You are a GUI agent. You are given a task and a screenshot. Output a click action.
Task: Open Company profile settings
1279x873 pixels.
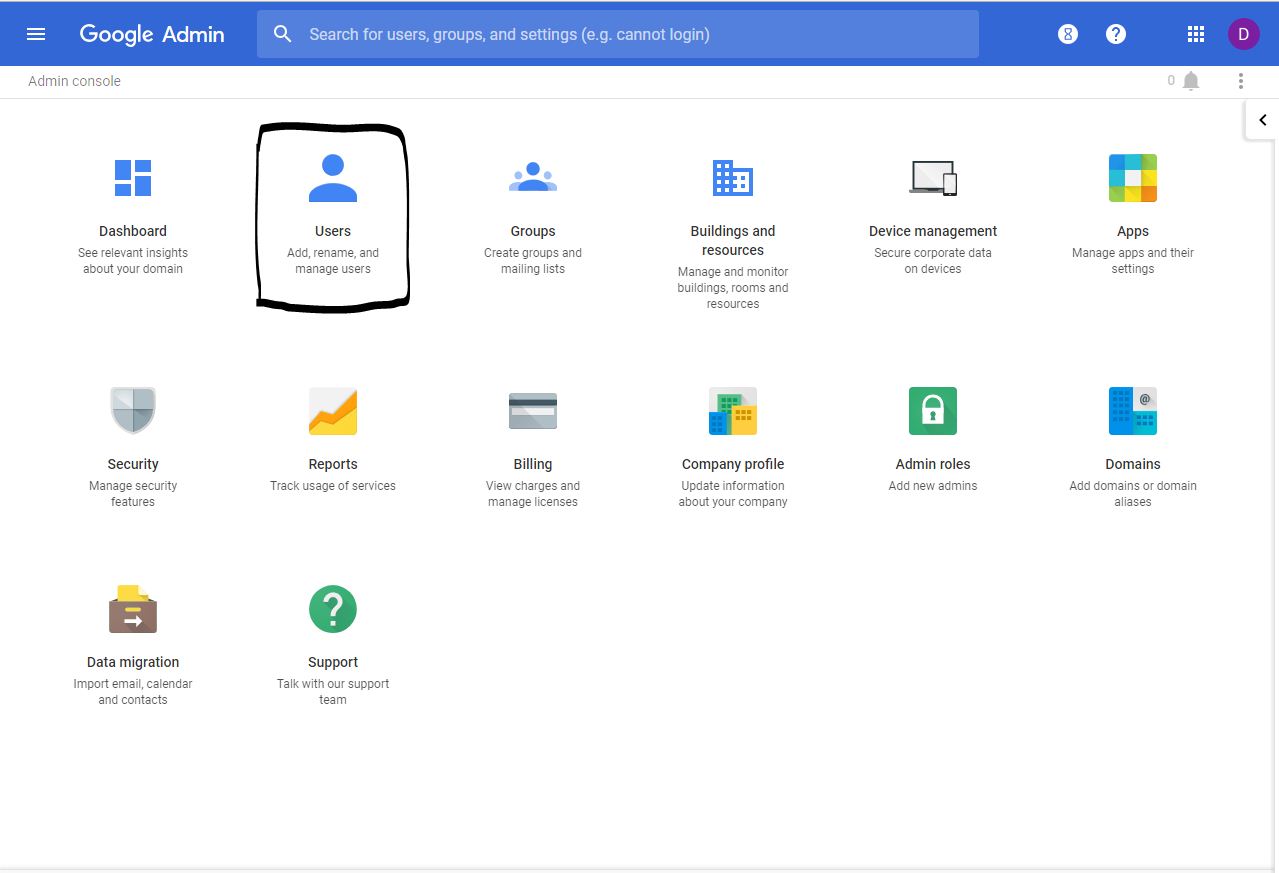click(x=732, y=430)
